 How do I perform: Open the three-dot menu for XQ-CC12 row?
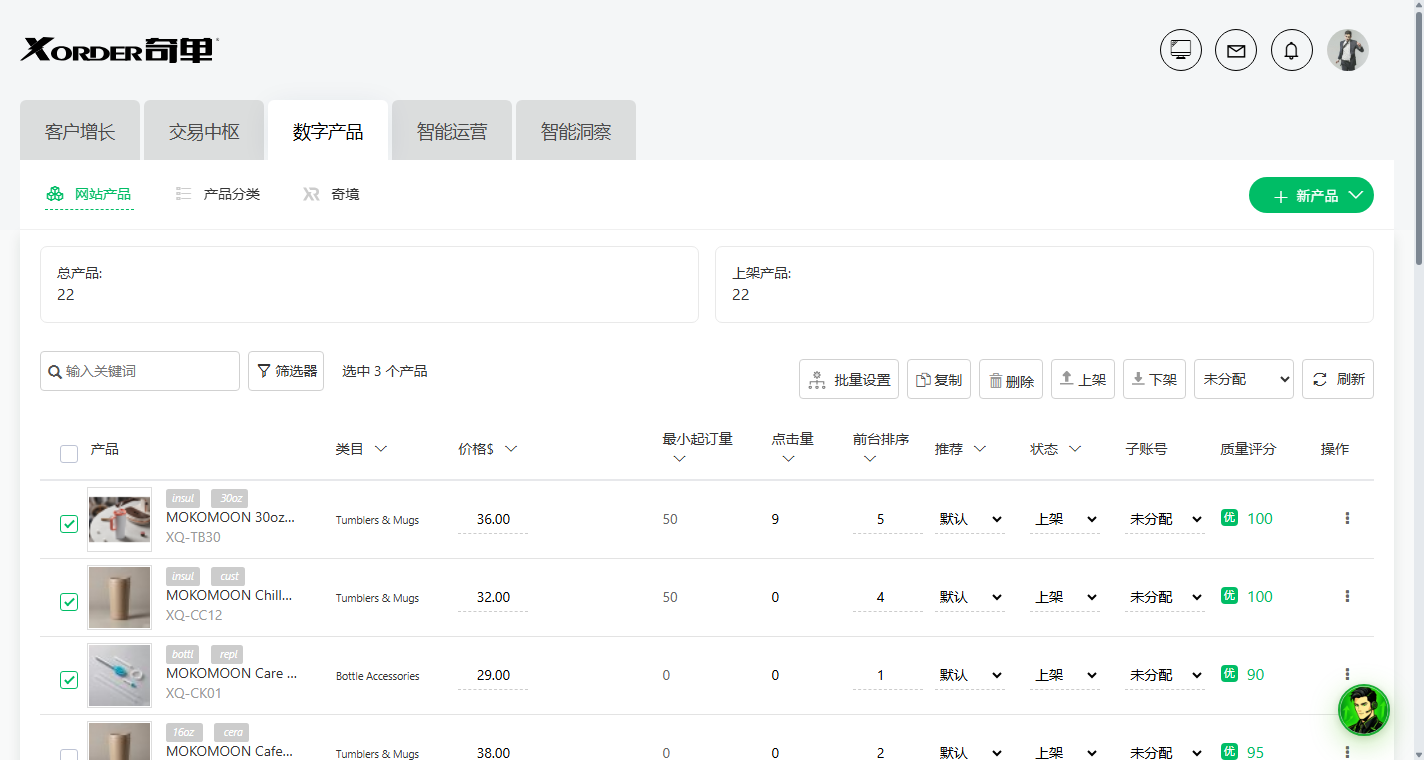pos(1347,596)
